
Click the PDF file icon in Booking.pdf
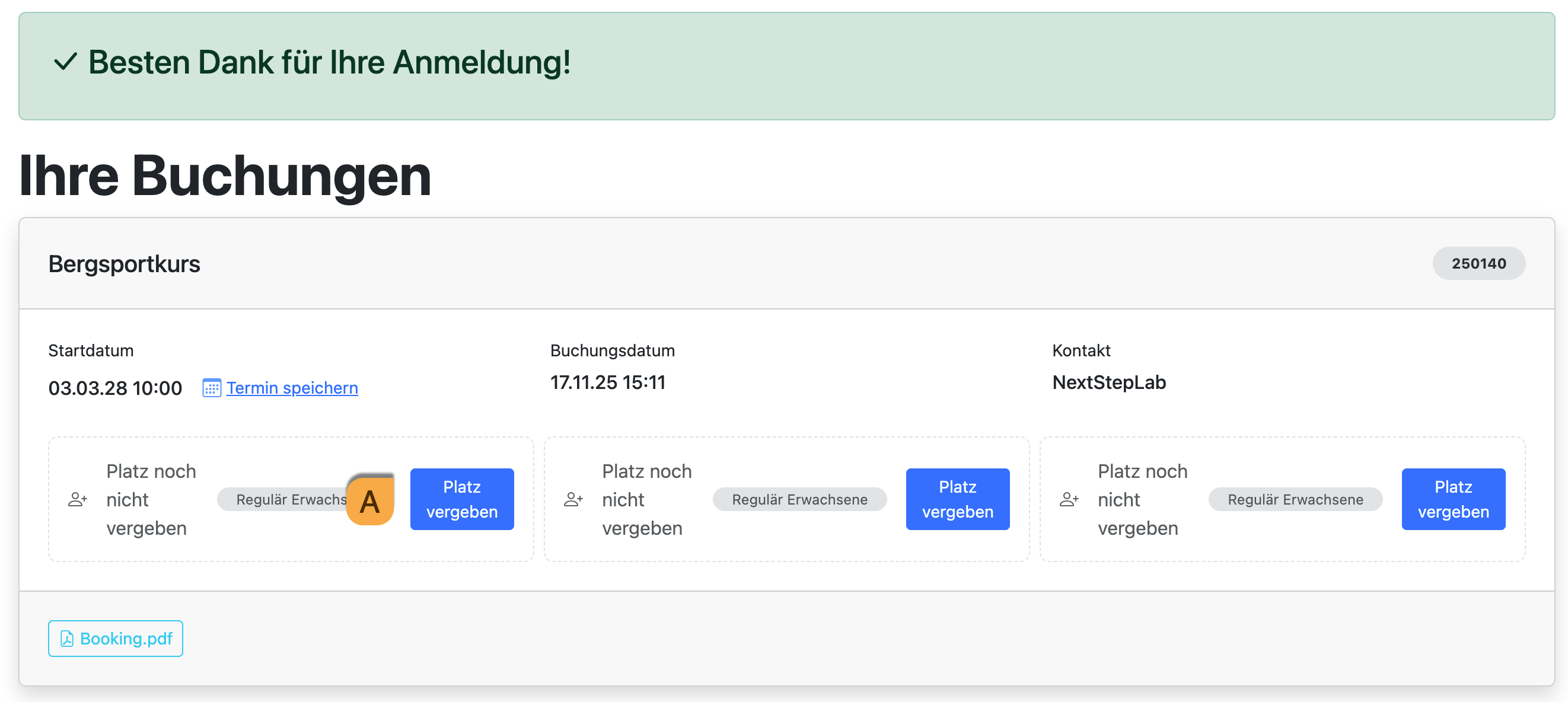coord(67,639)
